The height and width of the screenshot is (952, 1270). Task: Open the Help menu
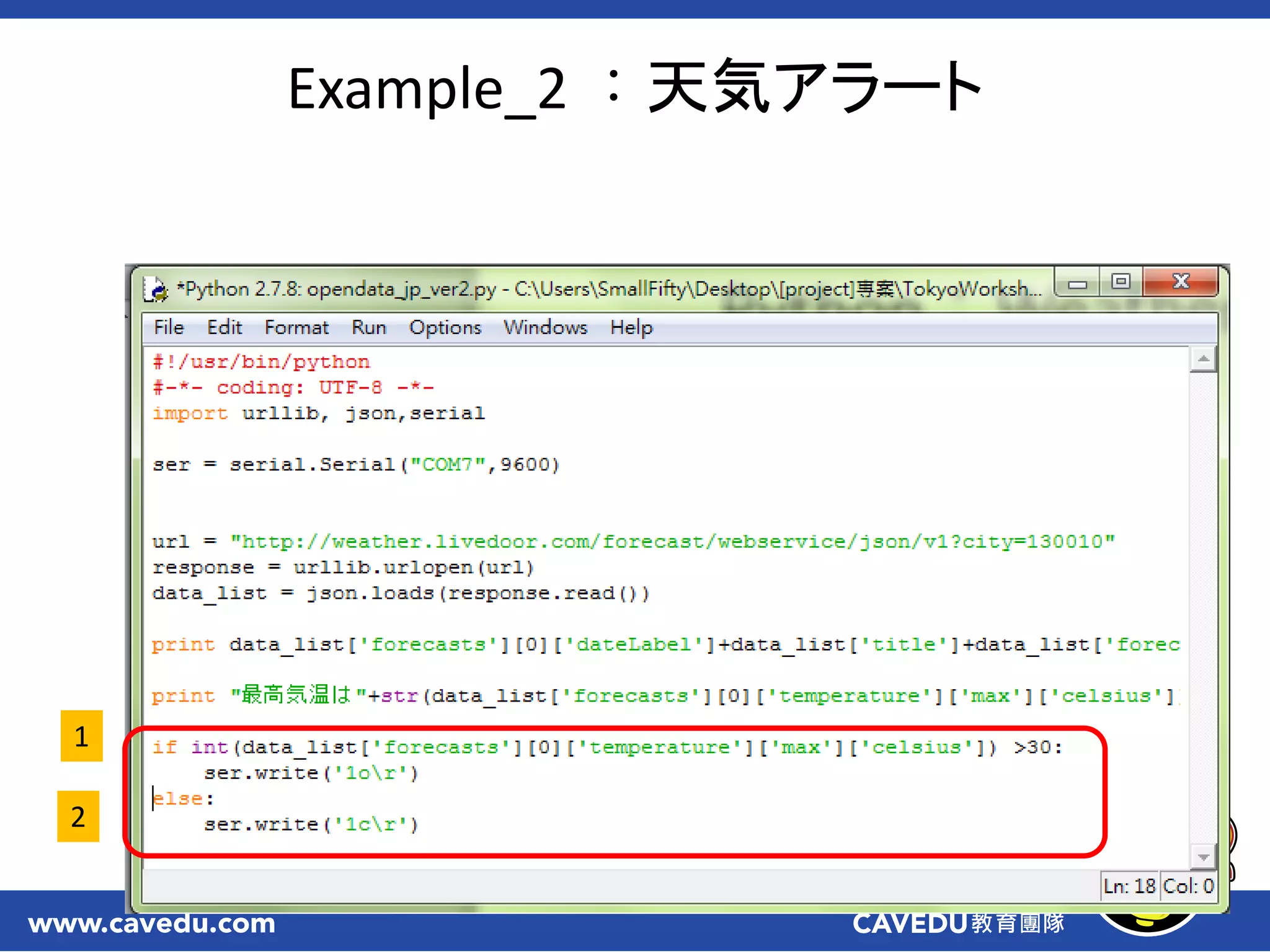(631, 327)
